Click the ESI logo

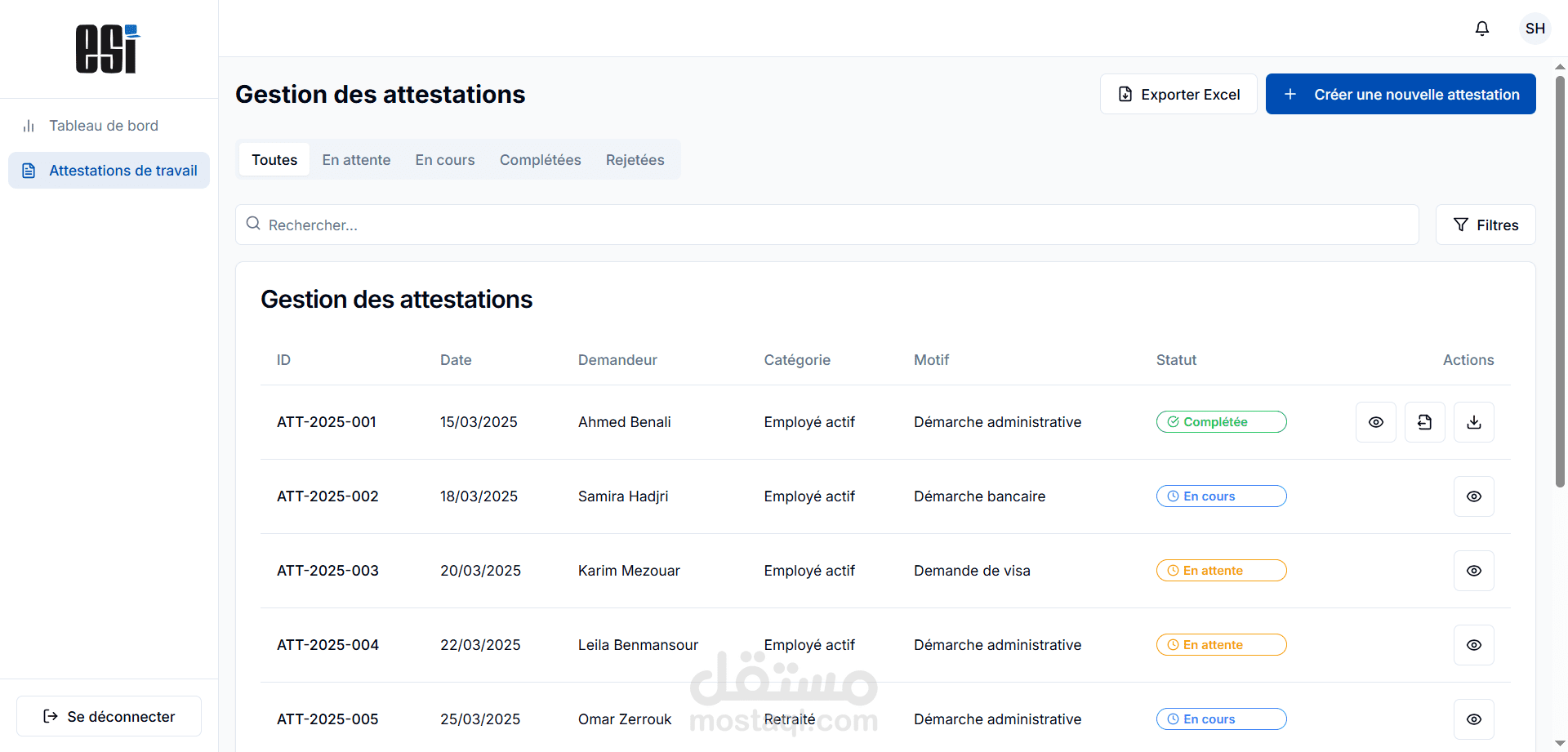[108, 49]
